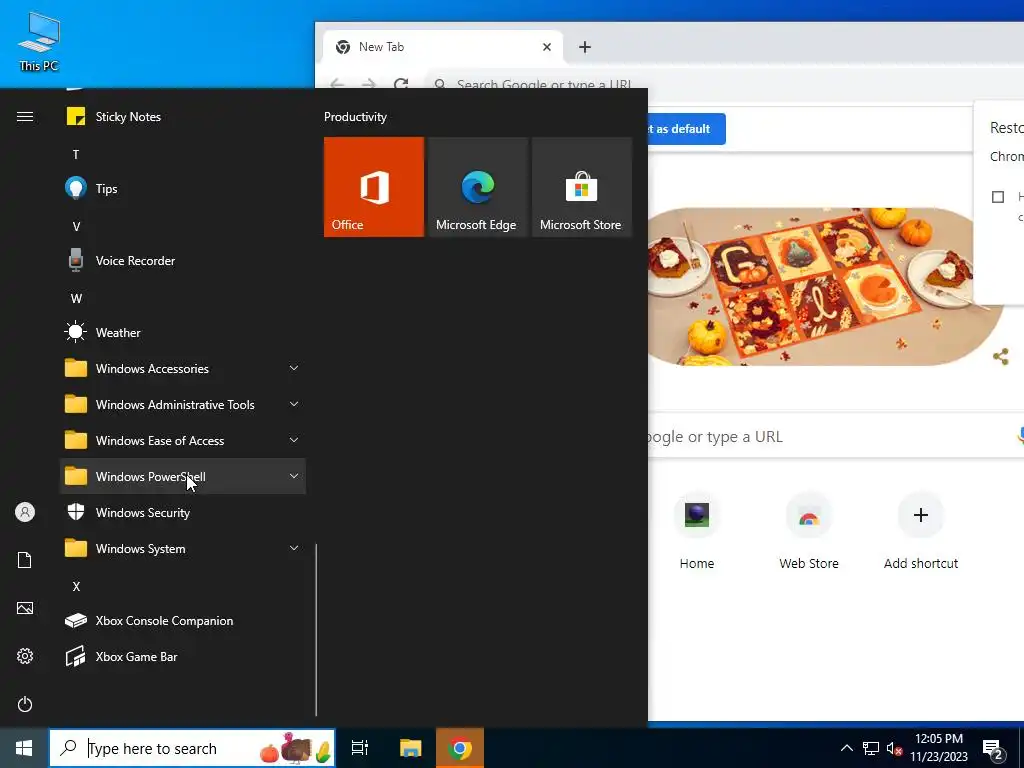
Task: Reload the Chrome page
Action: [401, 84]
